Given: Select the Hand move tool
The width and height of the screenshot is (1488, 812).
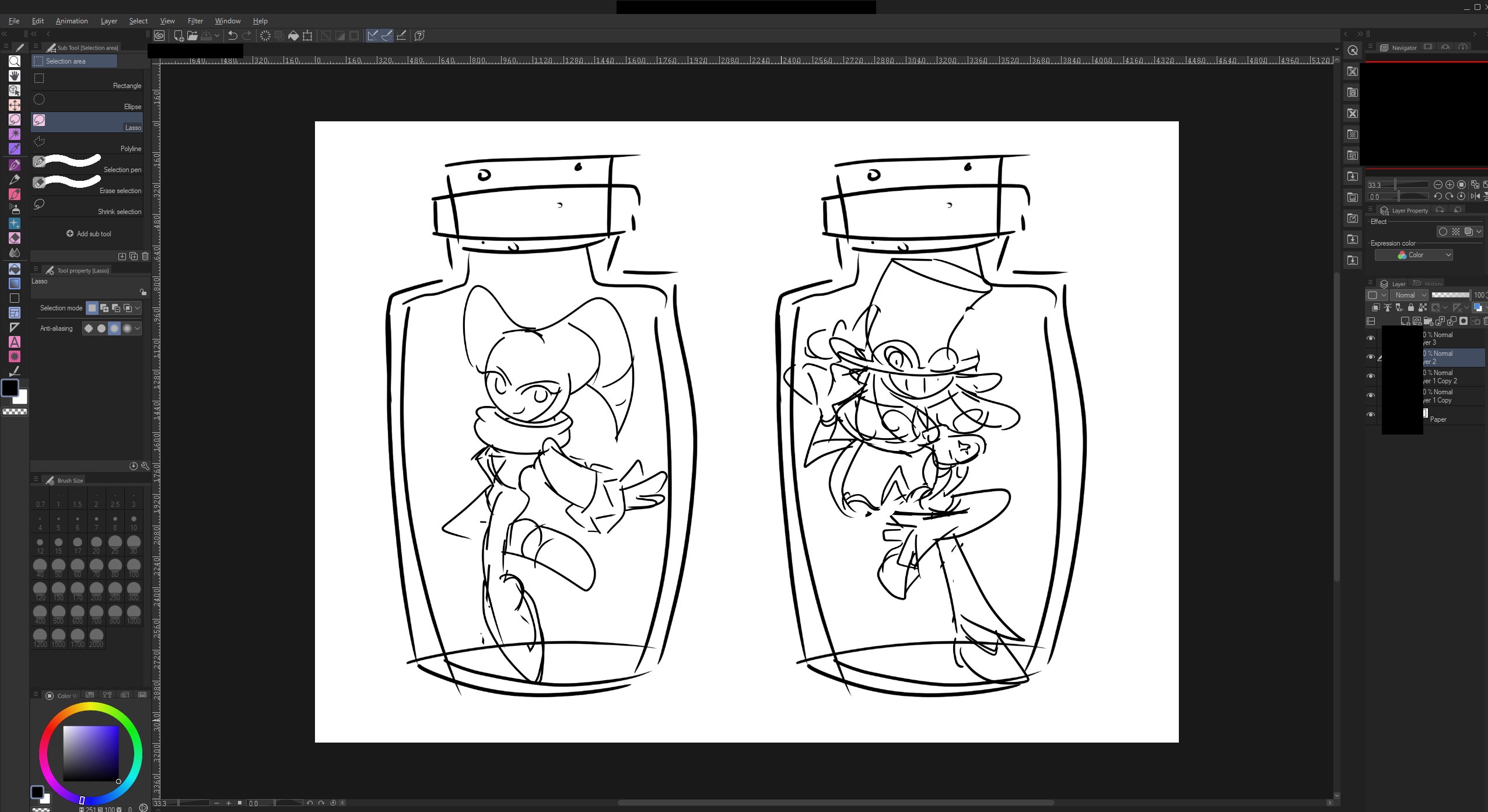Looking at the screenshot, I should [15, 76].
